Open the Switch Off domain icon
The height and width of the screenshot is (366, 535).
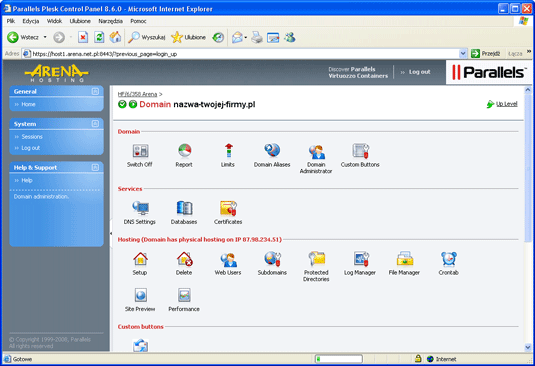140,151
